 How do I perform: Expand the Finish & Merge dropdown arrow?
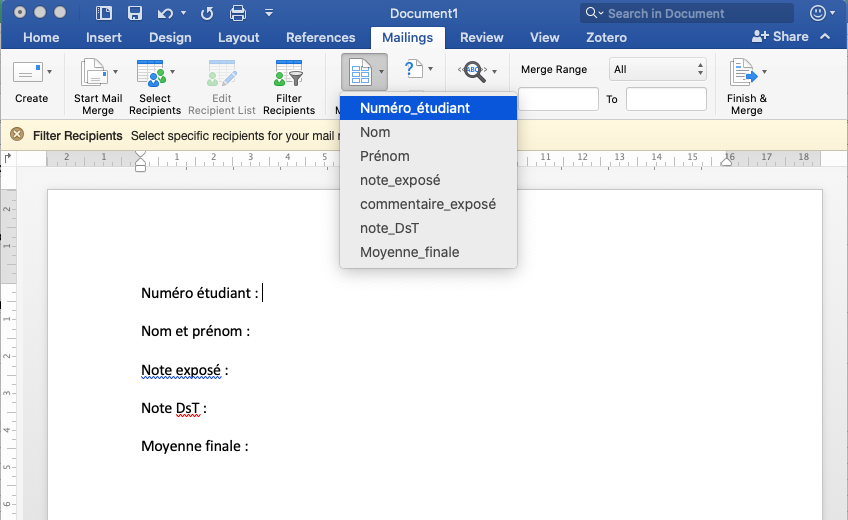pos(764,71)
